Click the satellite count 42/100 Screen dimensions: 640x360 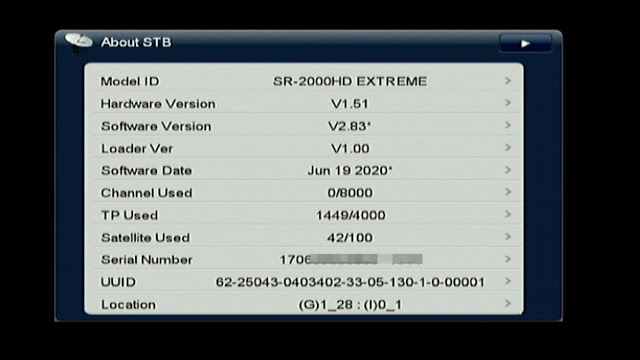click(350, 238)
